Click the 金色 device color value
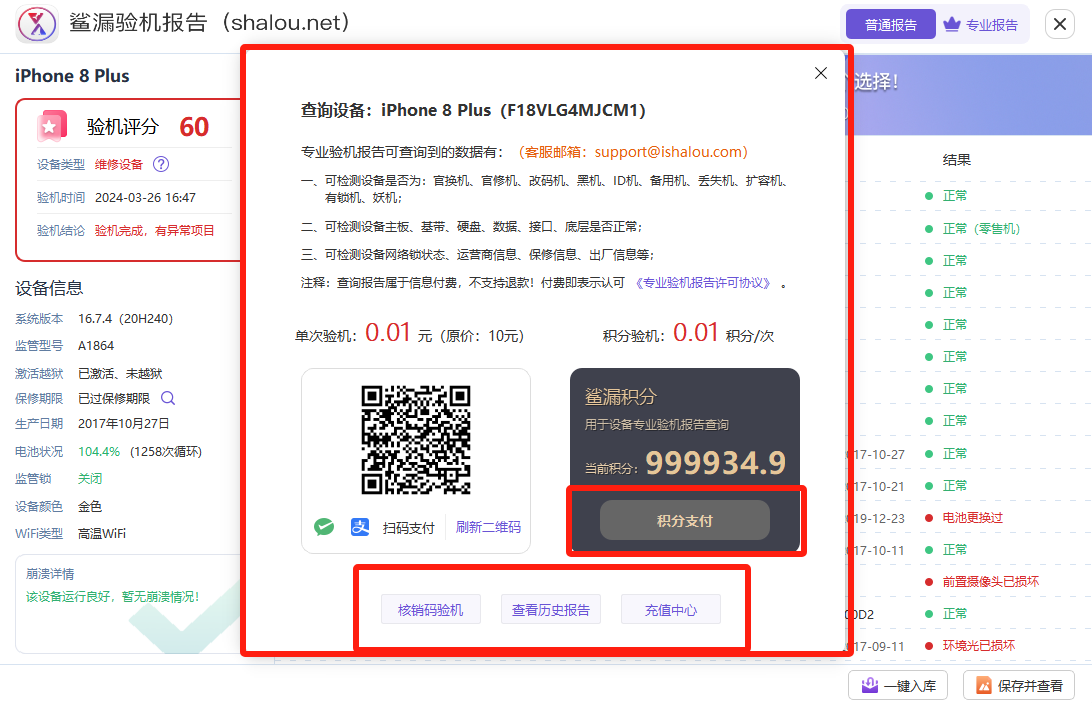The height and width of the screenshot is (703, 1092). click(x=90, y=507)
